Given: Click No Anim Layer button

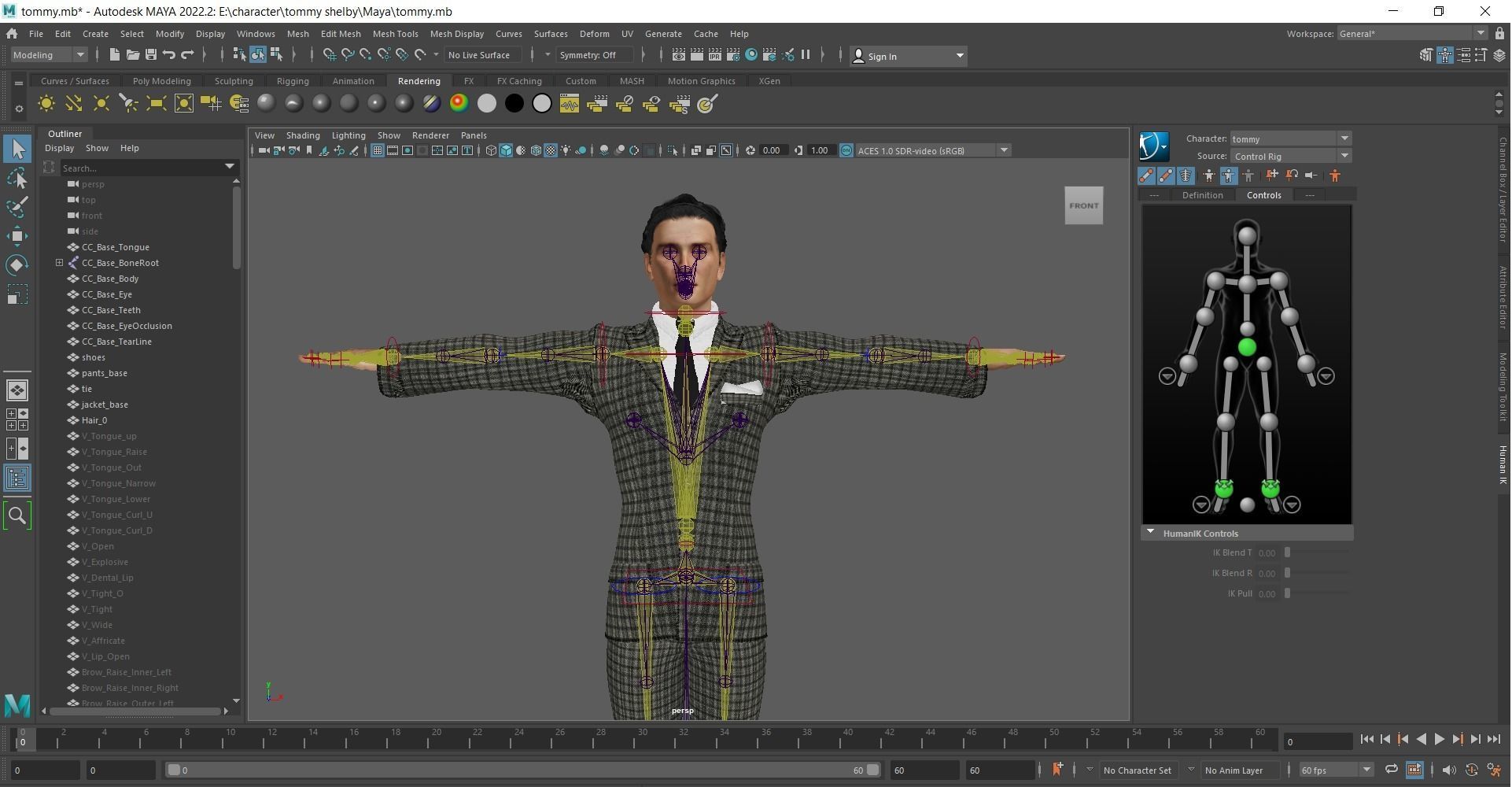Looking at the screenshot, I should 1234,770.
